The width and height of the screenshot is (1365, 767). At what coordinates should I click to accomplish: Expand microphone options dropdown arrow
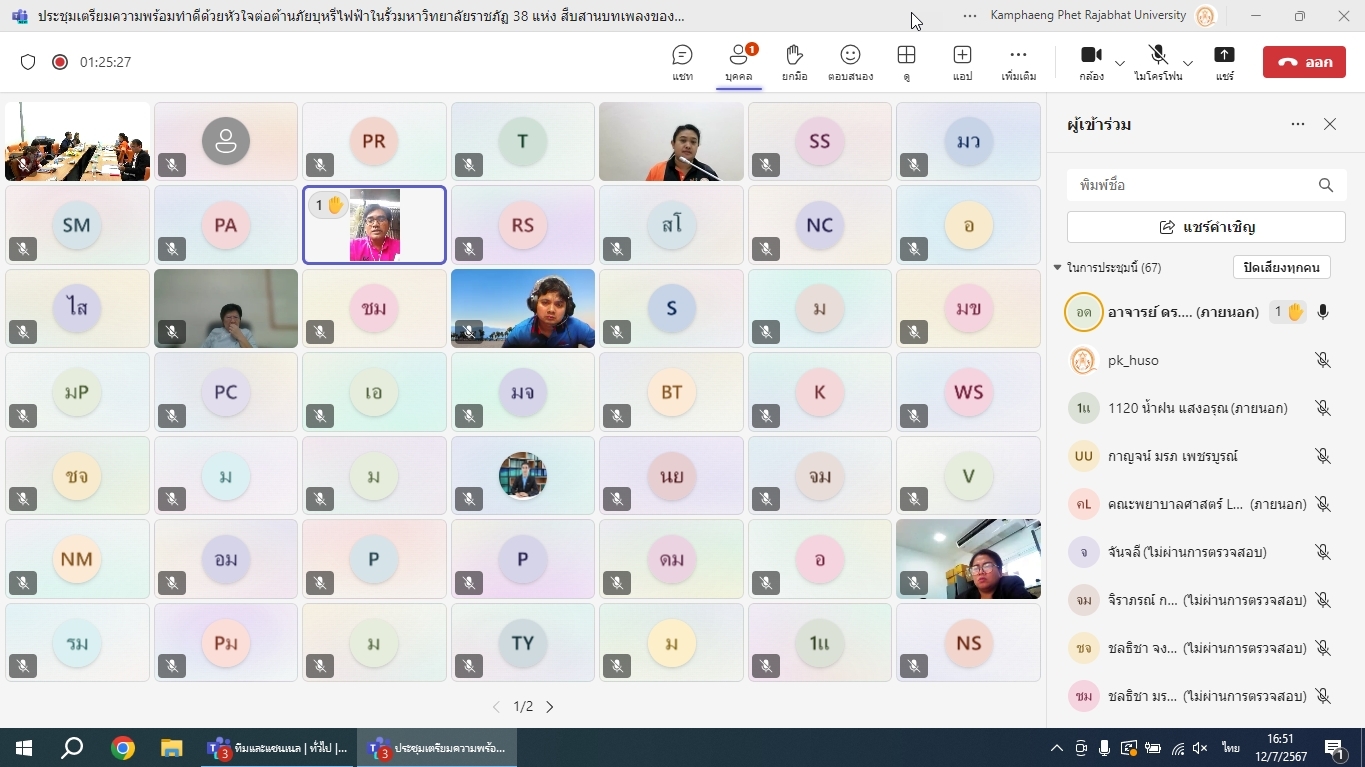pyautogui.click(x=1188, y=62)
